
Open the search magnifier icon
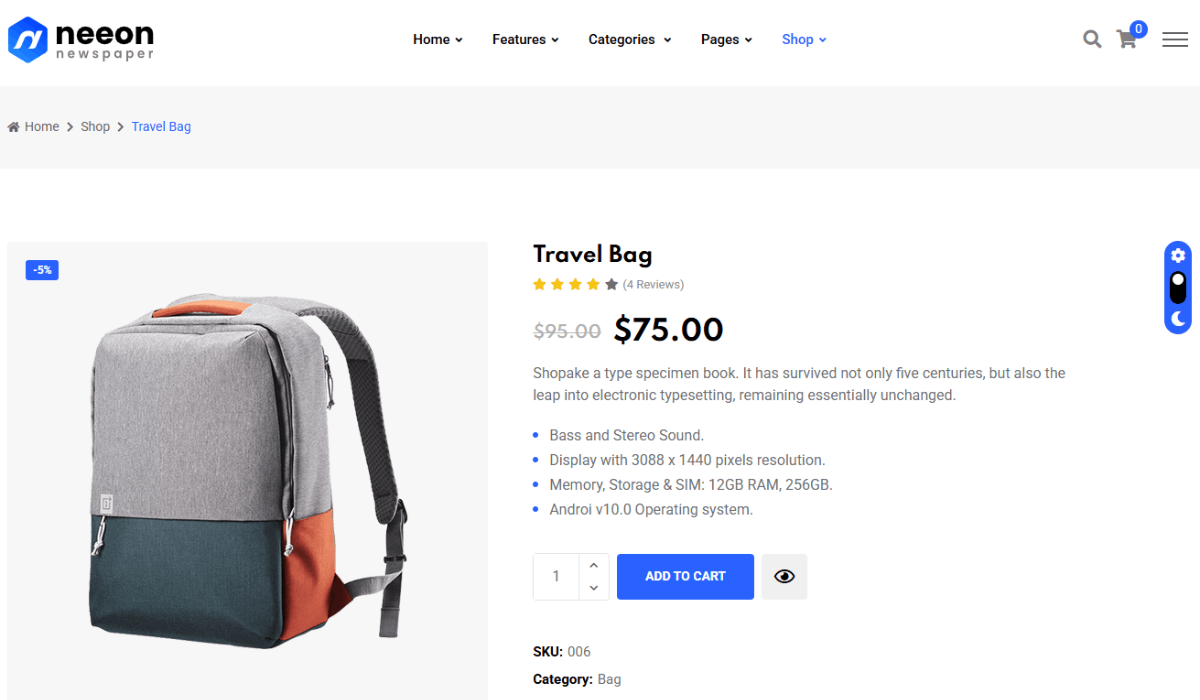click(1092, 39)
